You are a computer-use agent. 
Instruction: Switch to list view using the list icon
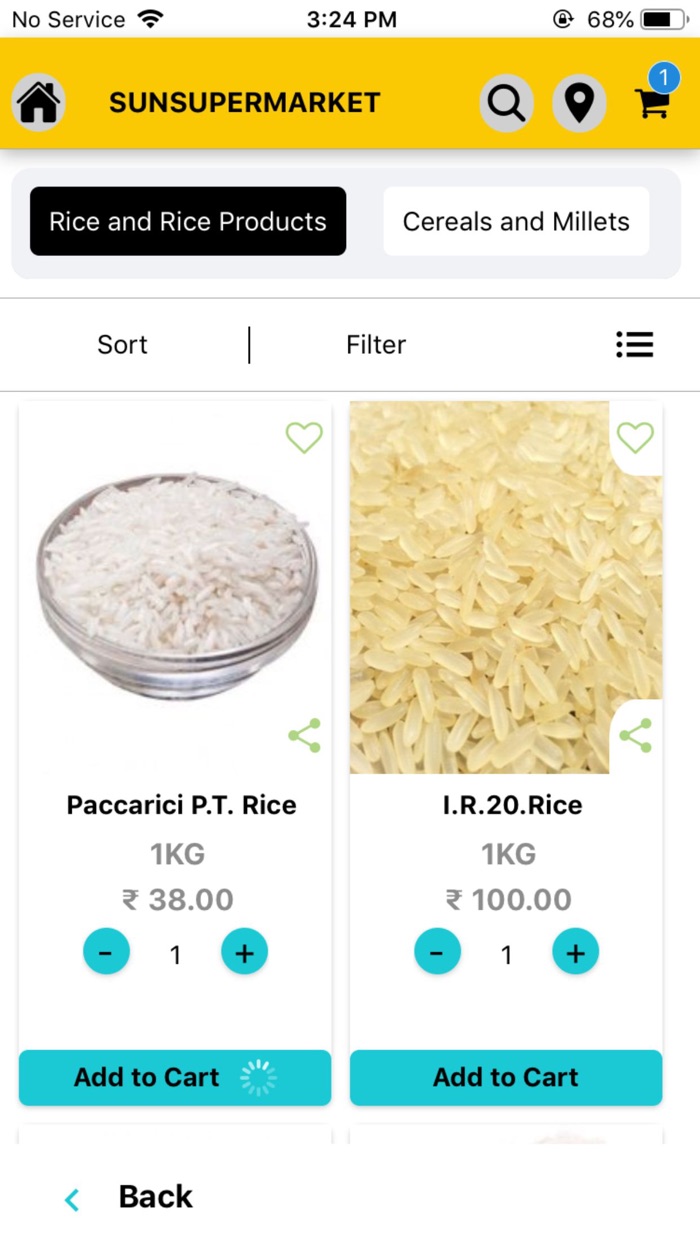click(635, 344)
